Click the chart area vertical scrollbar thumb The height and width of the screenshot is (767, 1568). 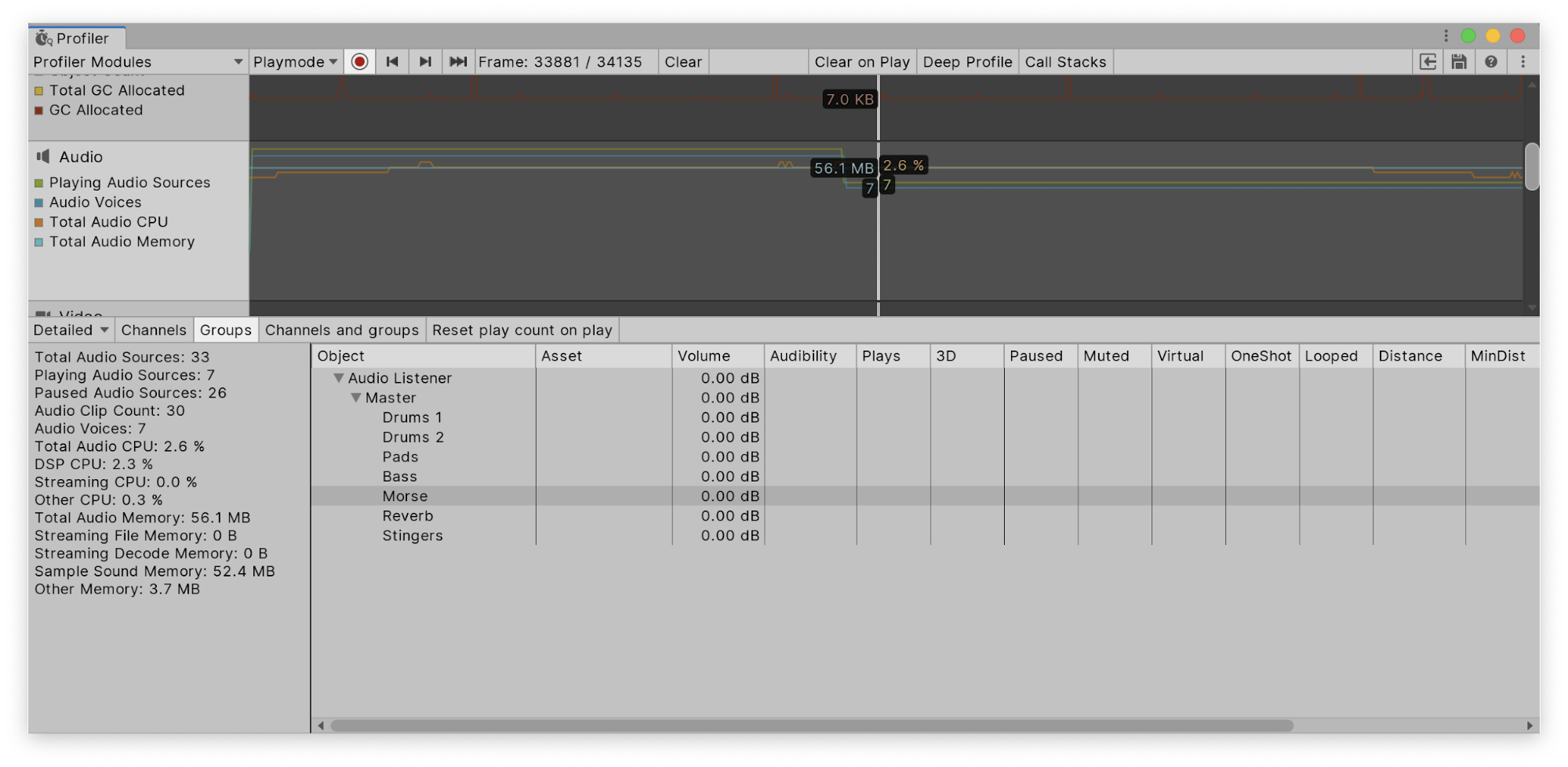(1531, 166)
